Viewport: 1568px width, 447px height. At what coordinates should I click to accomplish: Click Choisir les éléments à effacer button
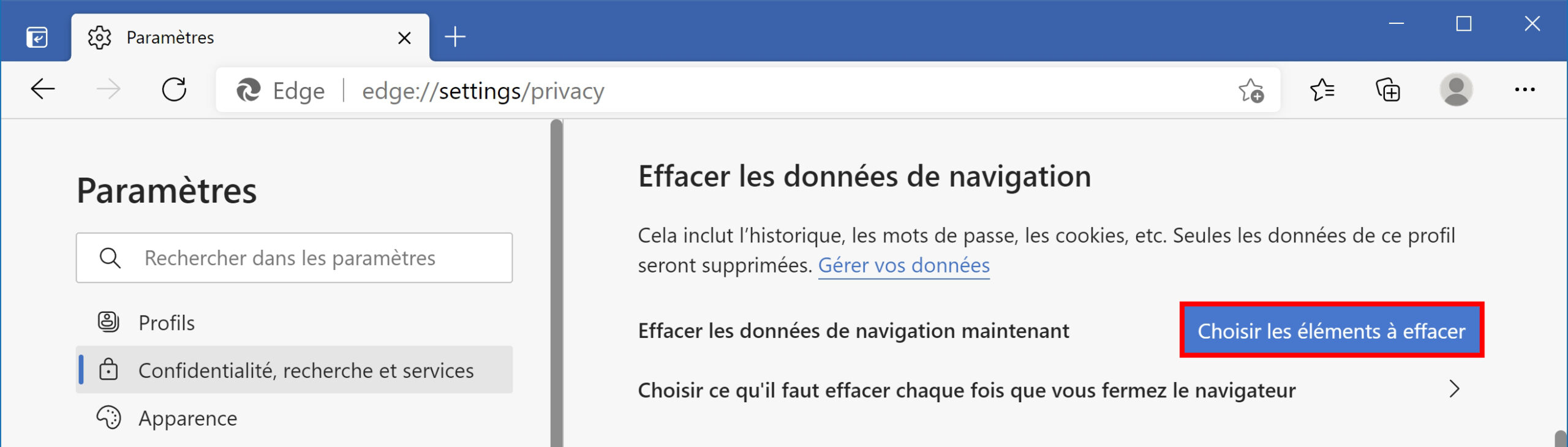[x=1332, y=330]
